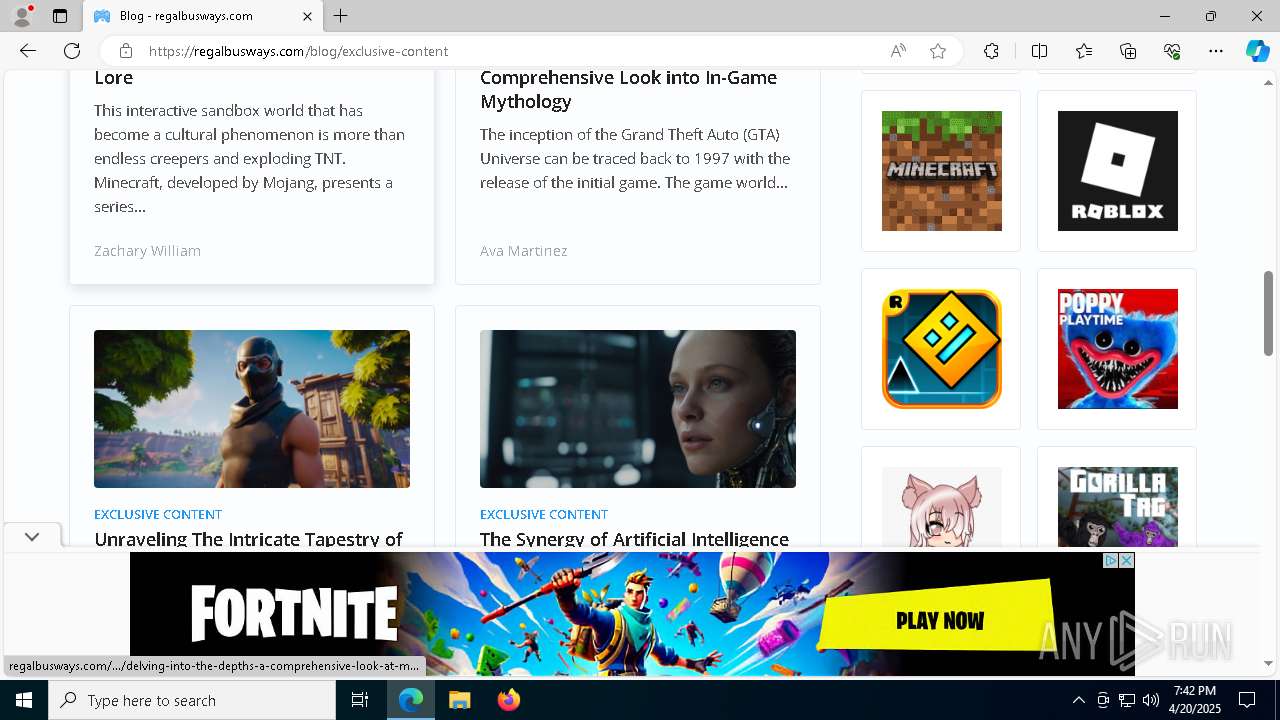The image size is (1280, 720).
Task: Open the Favorites list
Action: point(1084,51)
